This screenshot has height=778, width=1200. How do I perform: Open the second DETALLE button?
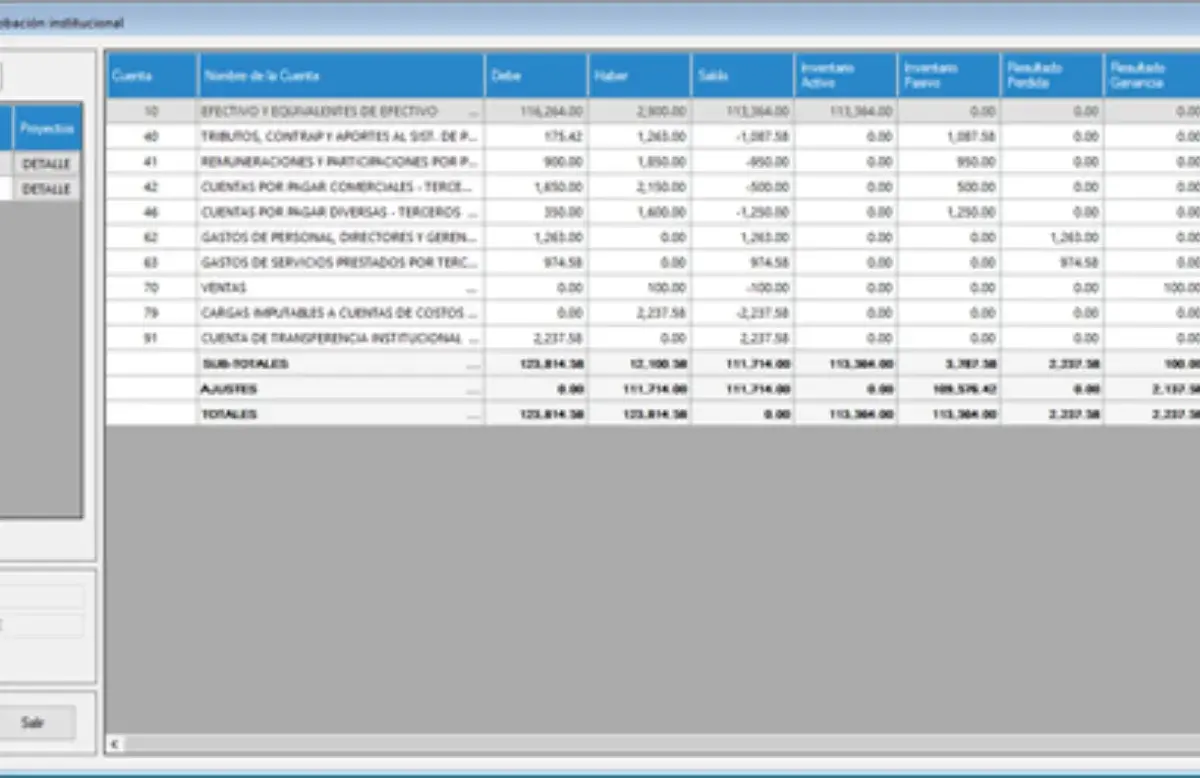(x=47, y=189)
